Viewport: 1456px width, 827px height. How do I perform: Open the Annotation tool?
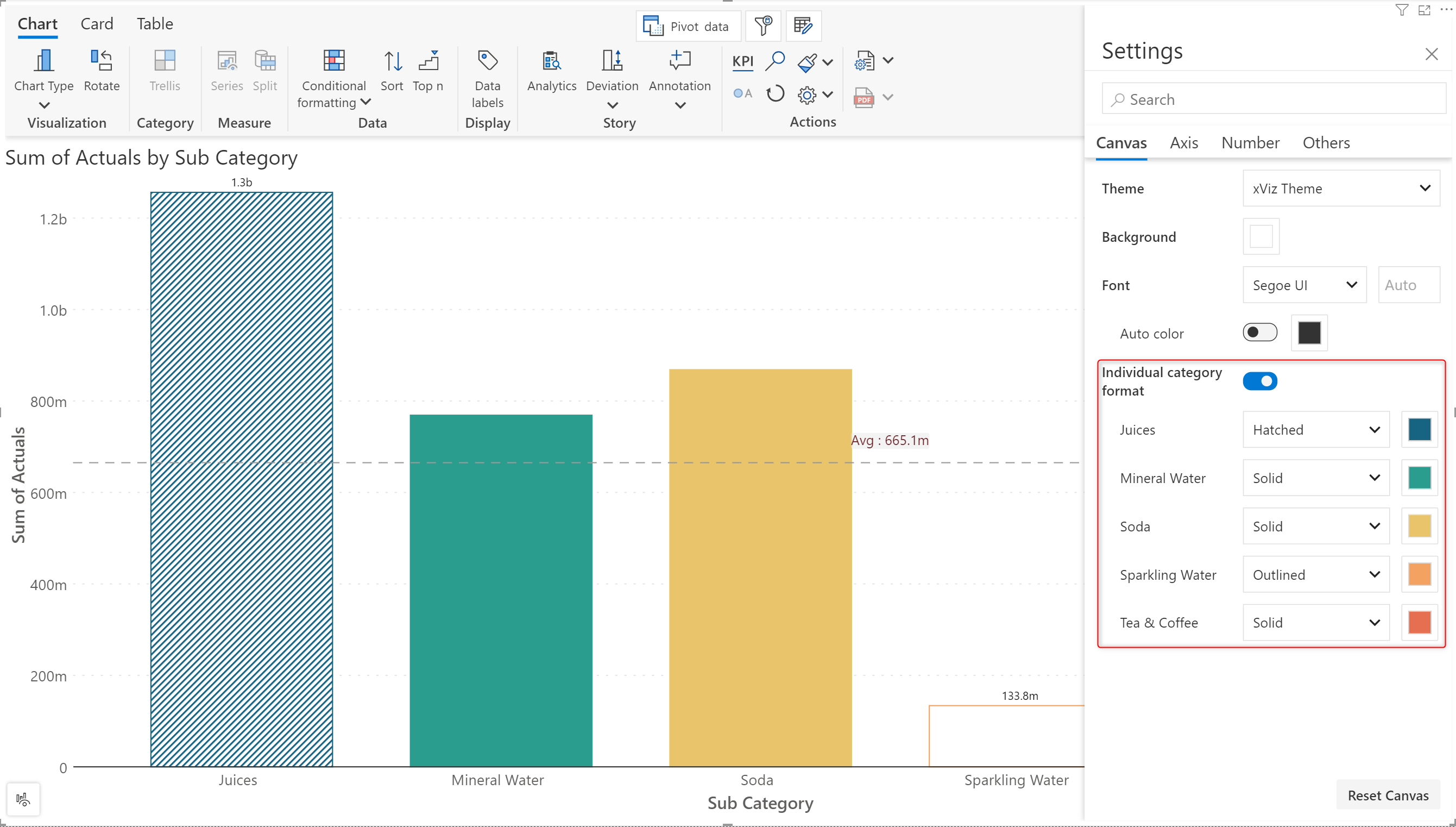[680, 78]
